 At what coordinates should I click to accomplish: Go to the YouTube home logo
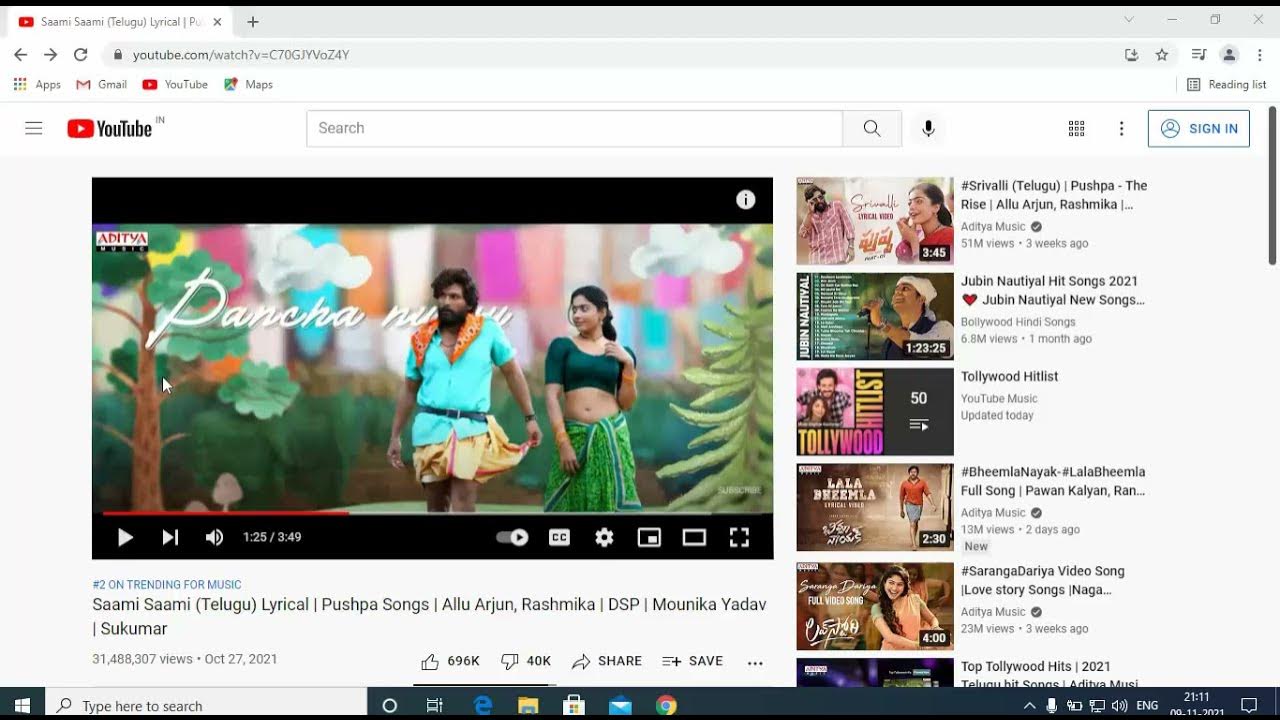[x=110, y=128]
